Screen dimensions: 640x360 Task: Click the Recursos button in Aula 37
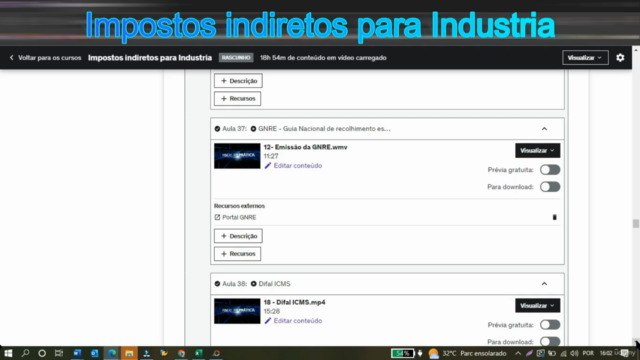coord(238,254)
